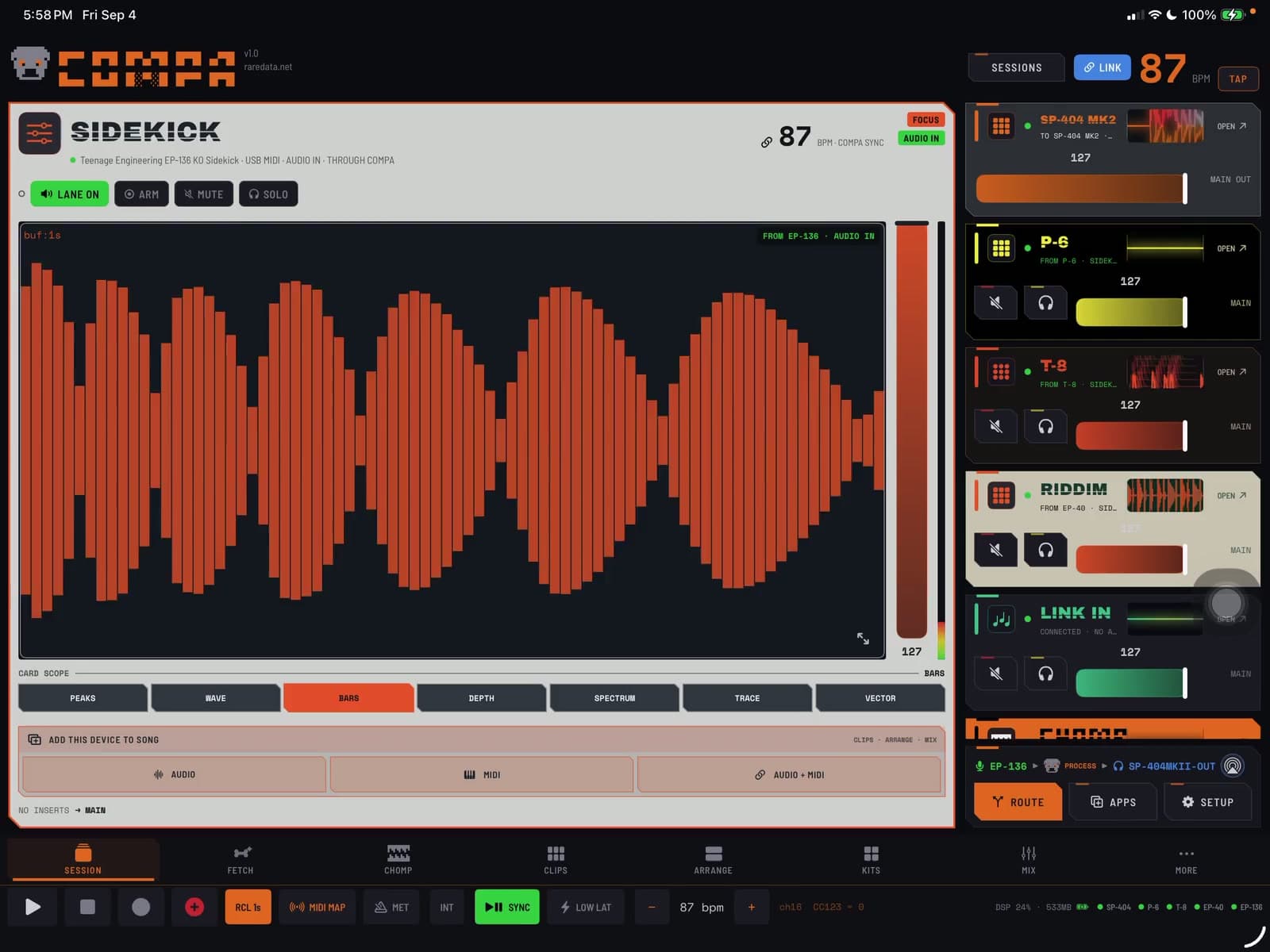The width and height of the screenshot is (1270, 952).
Task: Increase tempo with the plus button
Action: 751,907
